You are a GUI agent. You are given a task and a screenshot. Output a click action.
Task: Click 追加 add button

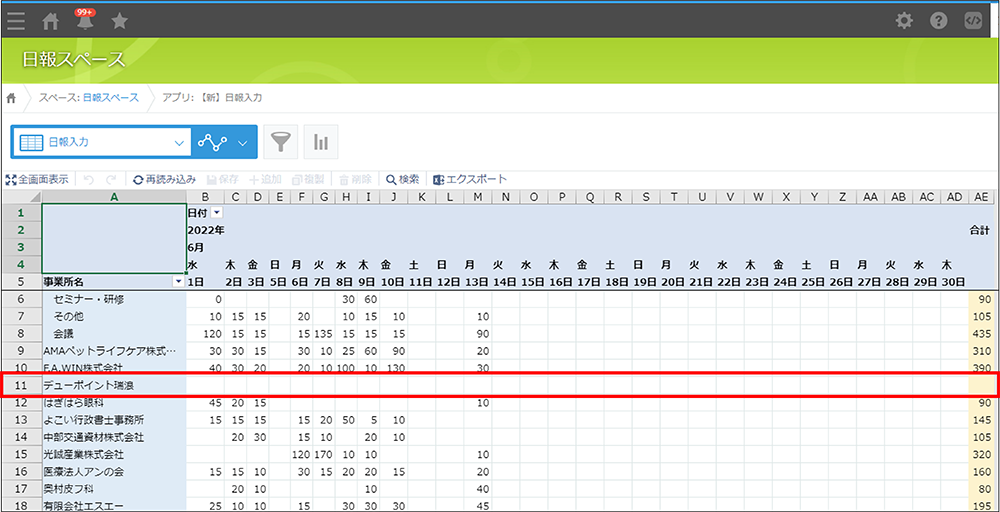265,180
